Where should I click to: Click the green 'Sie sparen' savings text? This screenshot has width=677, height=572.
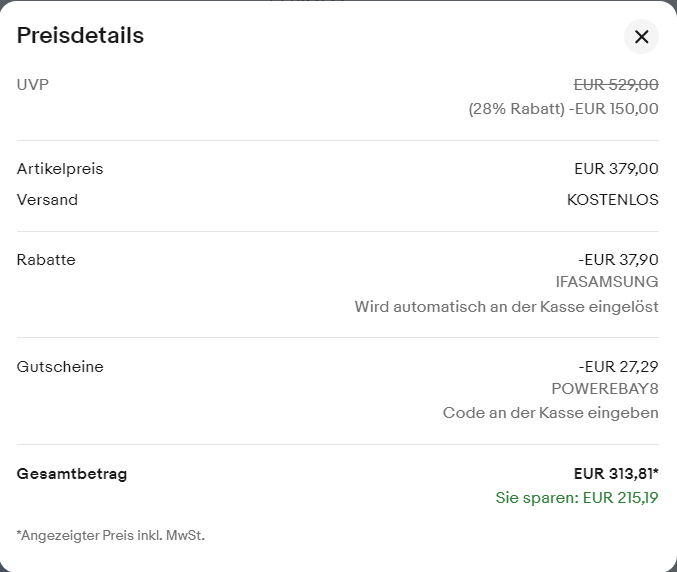(x=577, y=498)
